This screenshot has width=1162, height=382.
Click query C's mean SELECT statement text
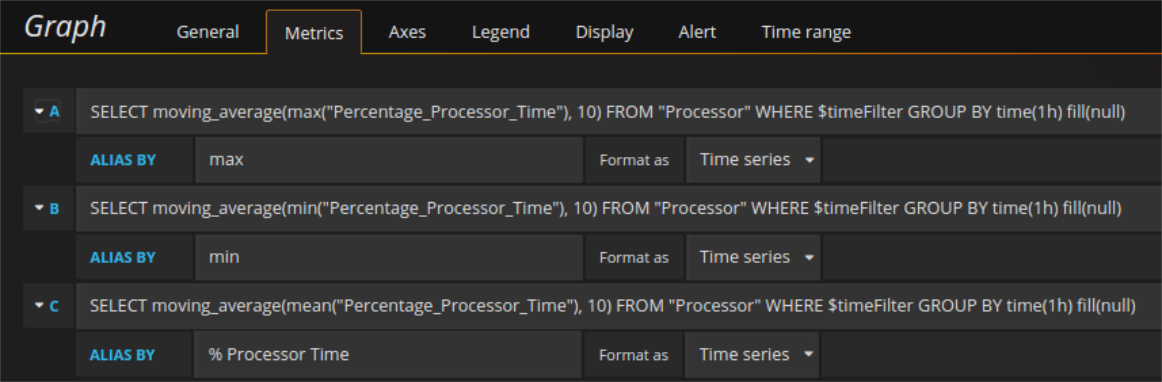[613, 306]
